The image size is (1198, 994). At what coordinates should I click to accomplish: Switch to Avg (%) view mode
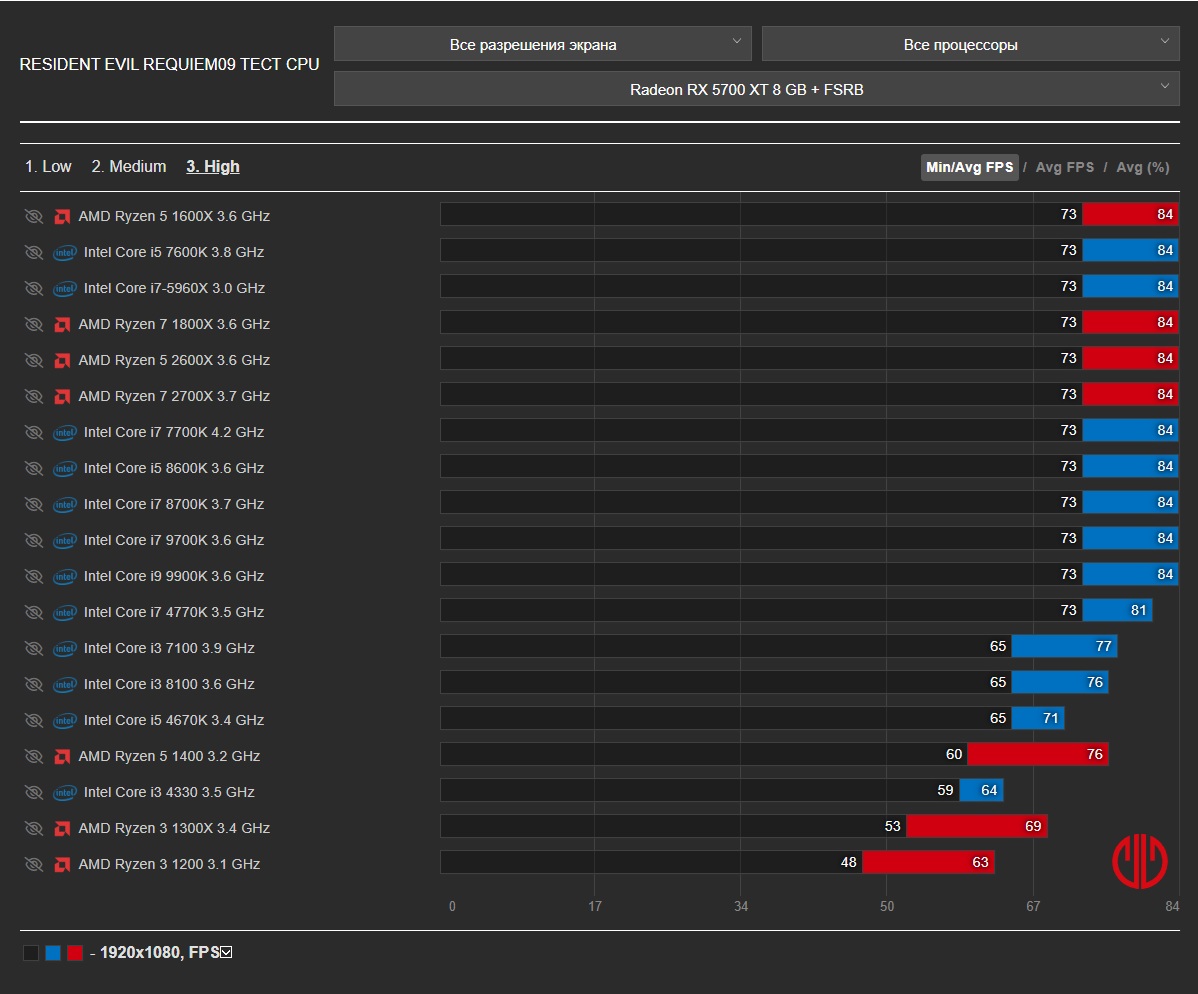pyautogui.click(x=1142, y=167)
